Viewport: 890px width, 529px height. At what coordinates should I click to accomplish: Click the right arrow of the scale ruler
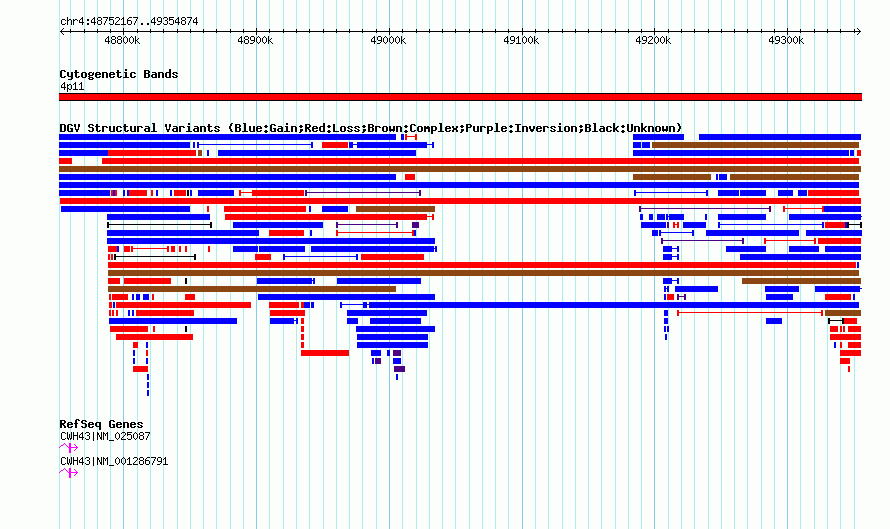(x=859, y=31)
